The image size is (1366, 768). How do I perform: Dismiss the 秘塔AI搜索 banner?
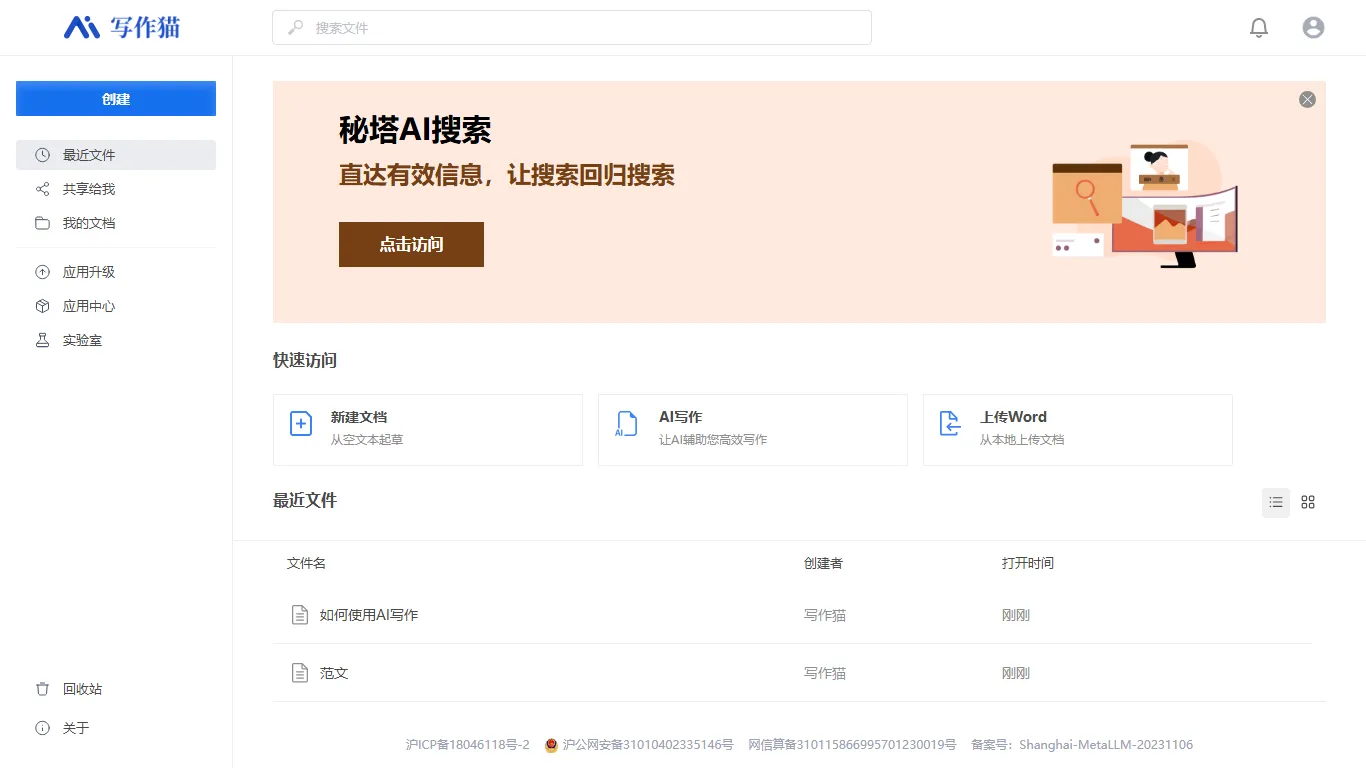(1307, 99)
